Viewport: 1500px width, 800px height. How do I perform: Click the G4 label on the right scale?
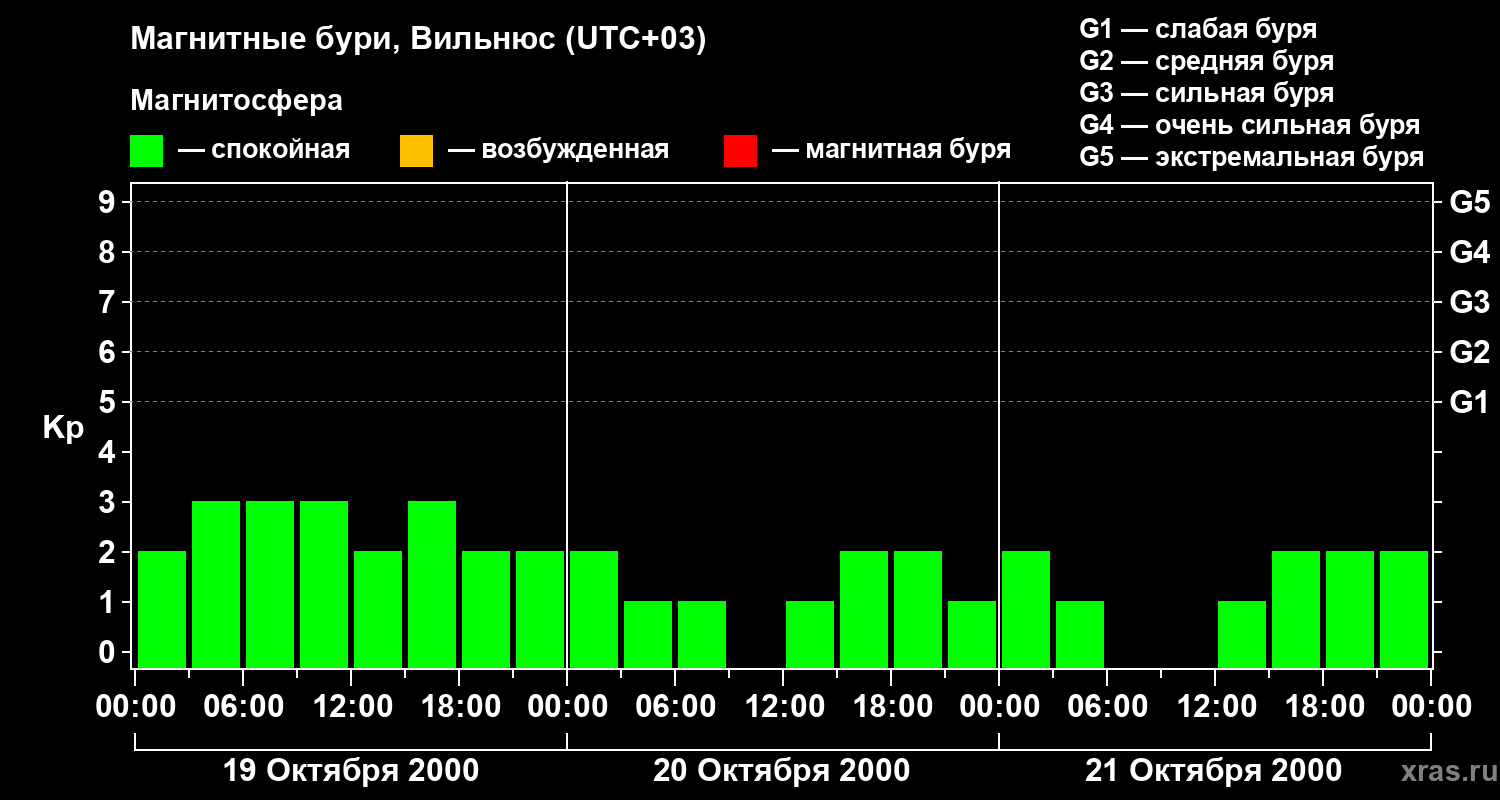click(1469, 252)
